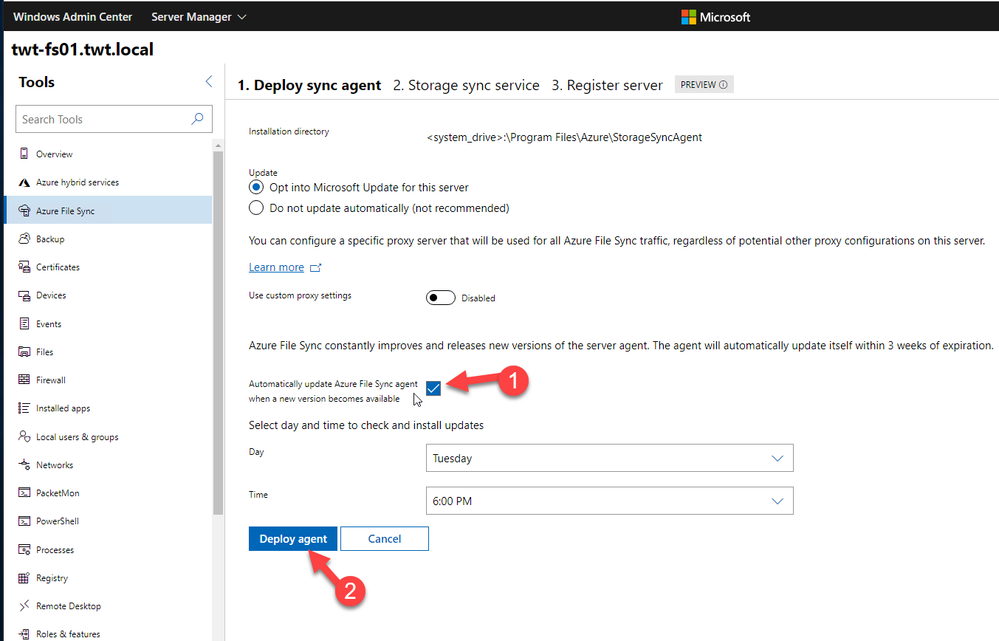Switch to Storage sync service step
The height and width of the screenshot is (641, 999).
coord(466,85)
